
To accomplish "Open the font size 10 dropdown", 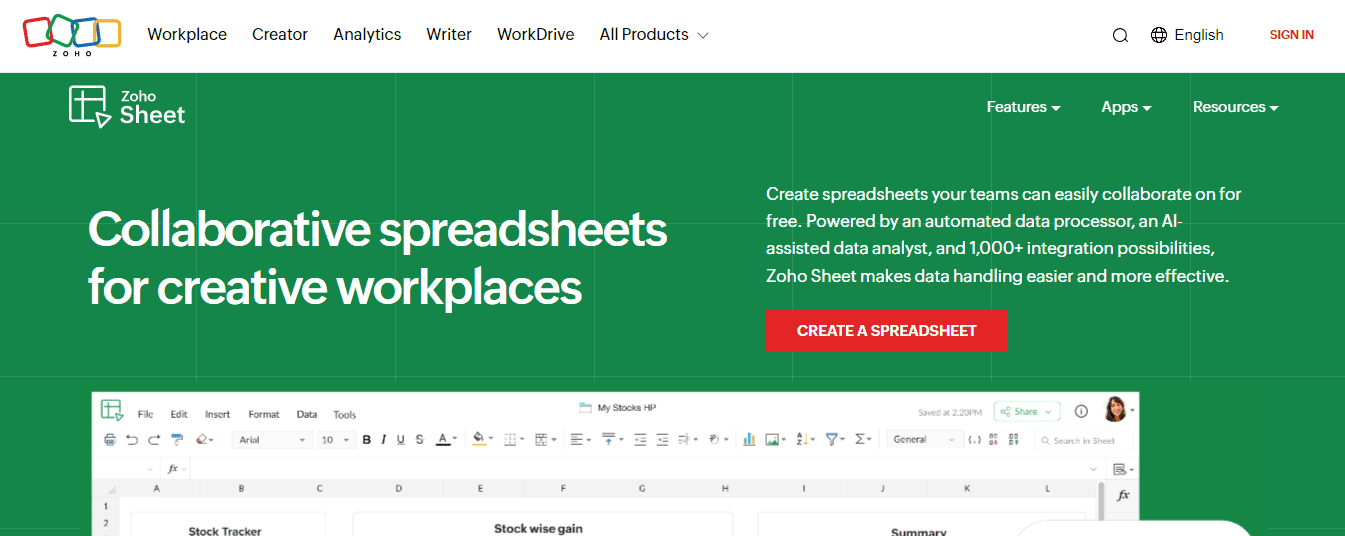I will pyautogui.click(x=335, y=440).
